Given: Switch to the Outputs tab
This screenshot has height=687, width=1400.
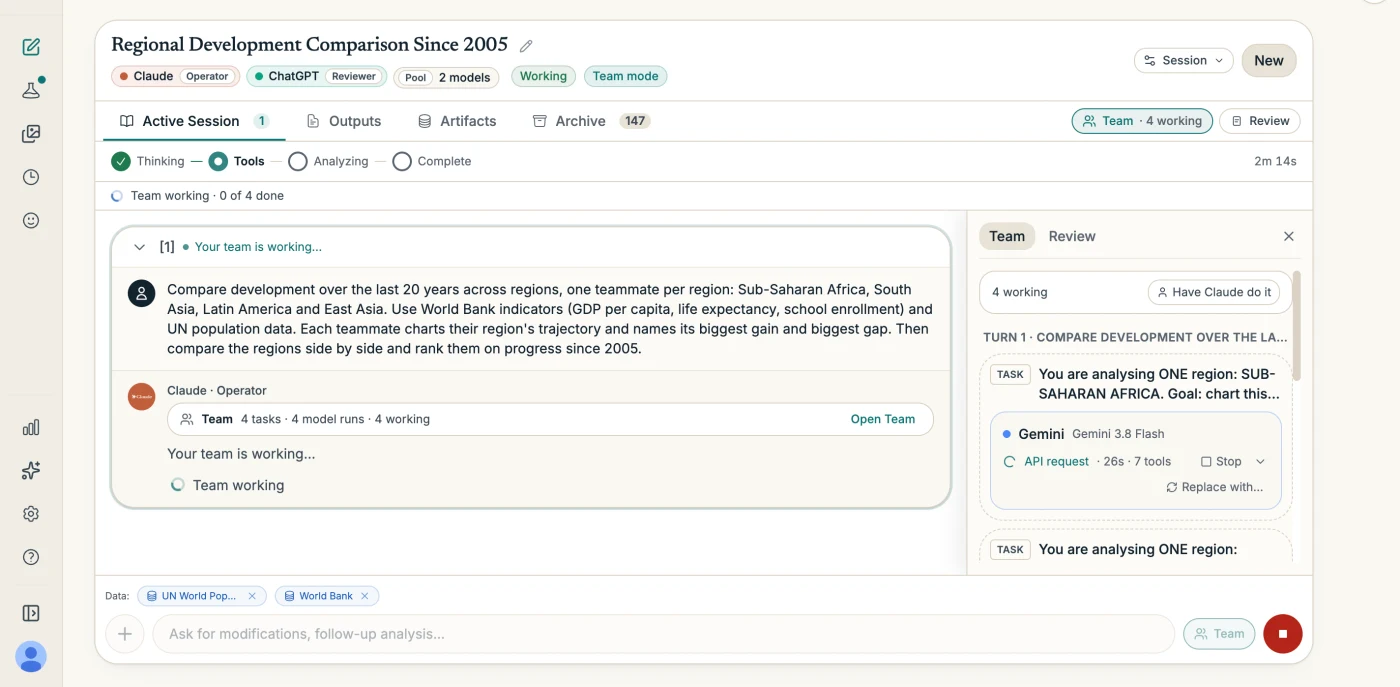Looking at the screenshot, I should pos(344,121).
